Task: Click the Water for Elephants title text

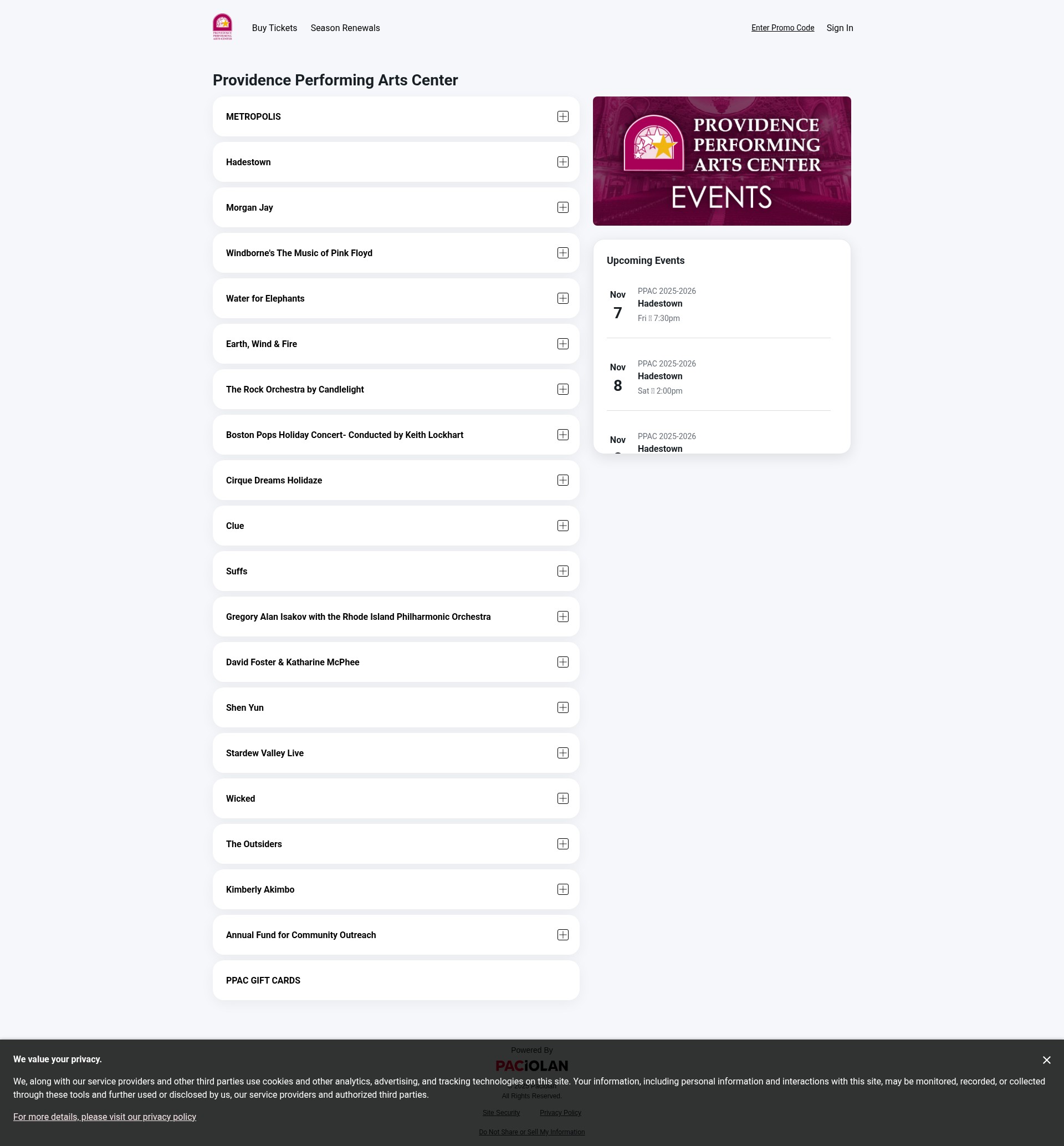Action: 265,298
